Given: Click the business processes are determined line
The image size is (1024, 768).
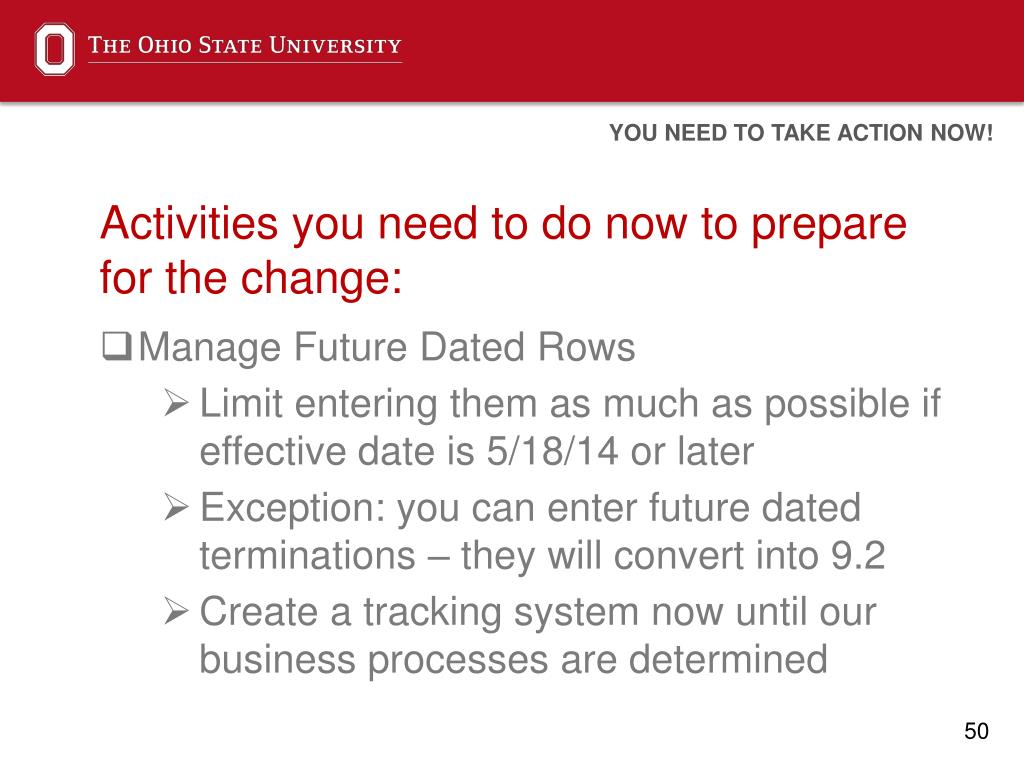Looking at the screenshot, I should pos(513,660).
